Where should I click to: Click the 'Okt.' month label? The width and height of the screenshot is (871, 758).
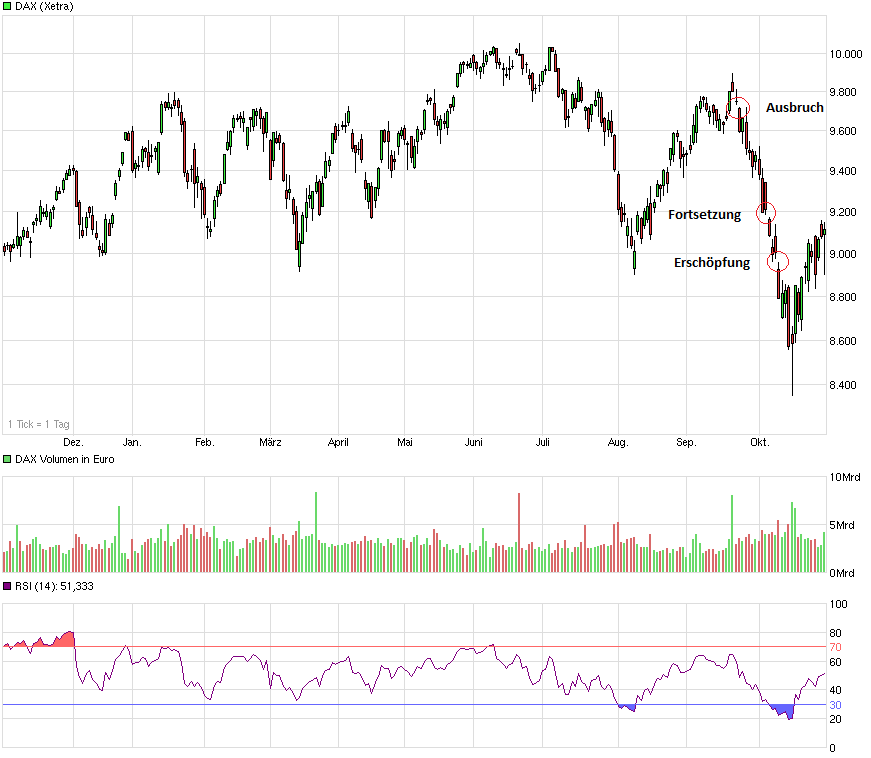pyautogui.click(x=759, y=443)
